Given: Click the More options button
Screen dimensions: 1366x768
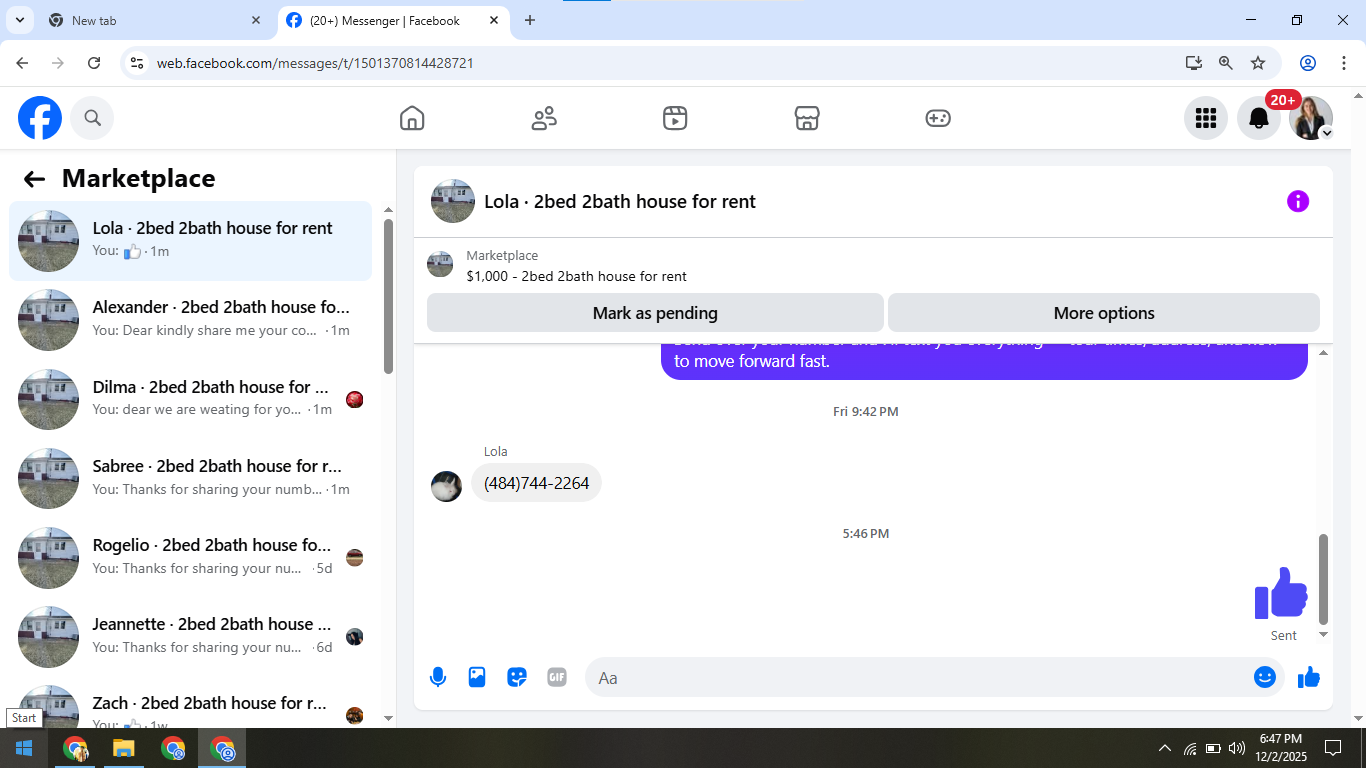Looking at the screenshot, I should (1104, 313).
